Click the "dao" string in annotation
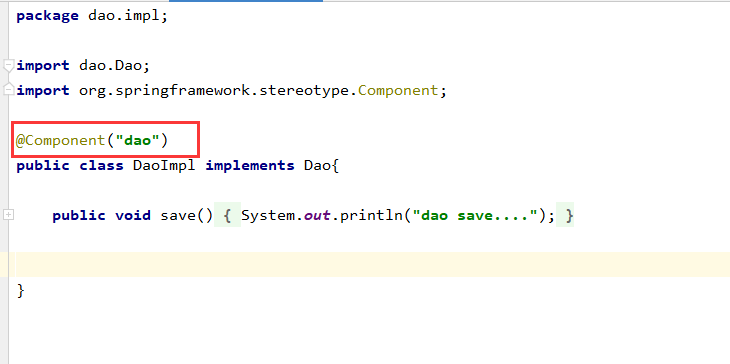The width and height of the screenshot is (730, 364). (137, 140)
